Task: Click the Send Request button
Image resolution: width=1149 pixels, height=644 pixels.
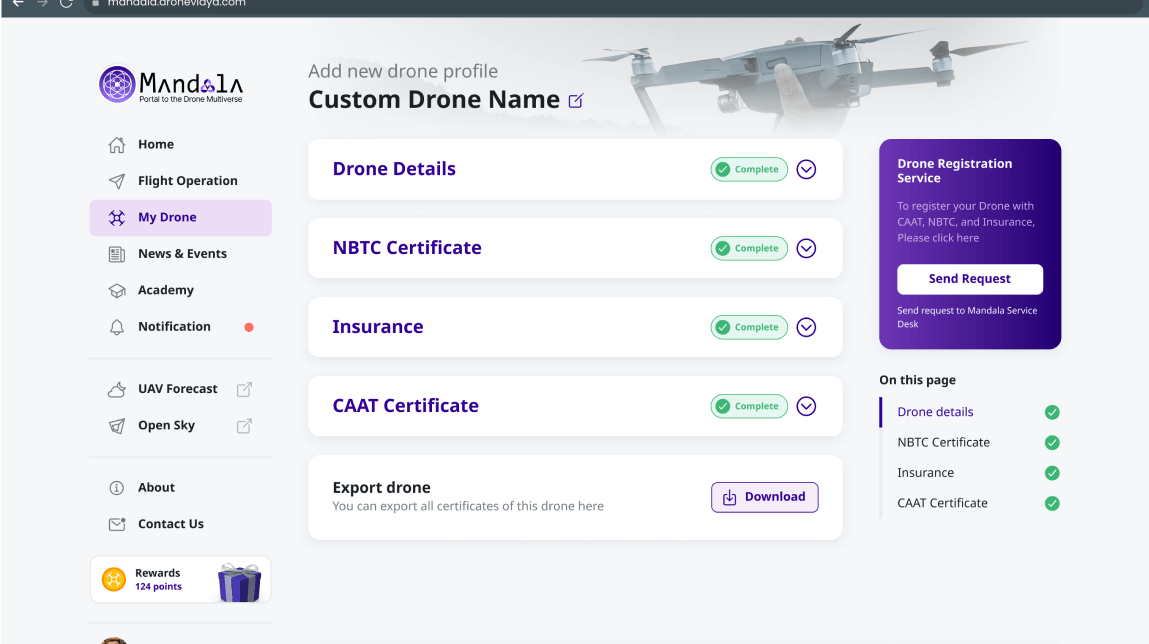Action: [969, 279]
